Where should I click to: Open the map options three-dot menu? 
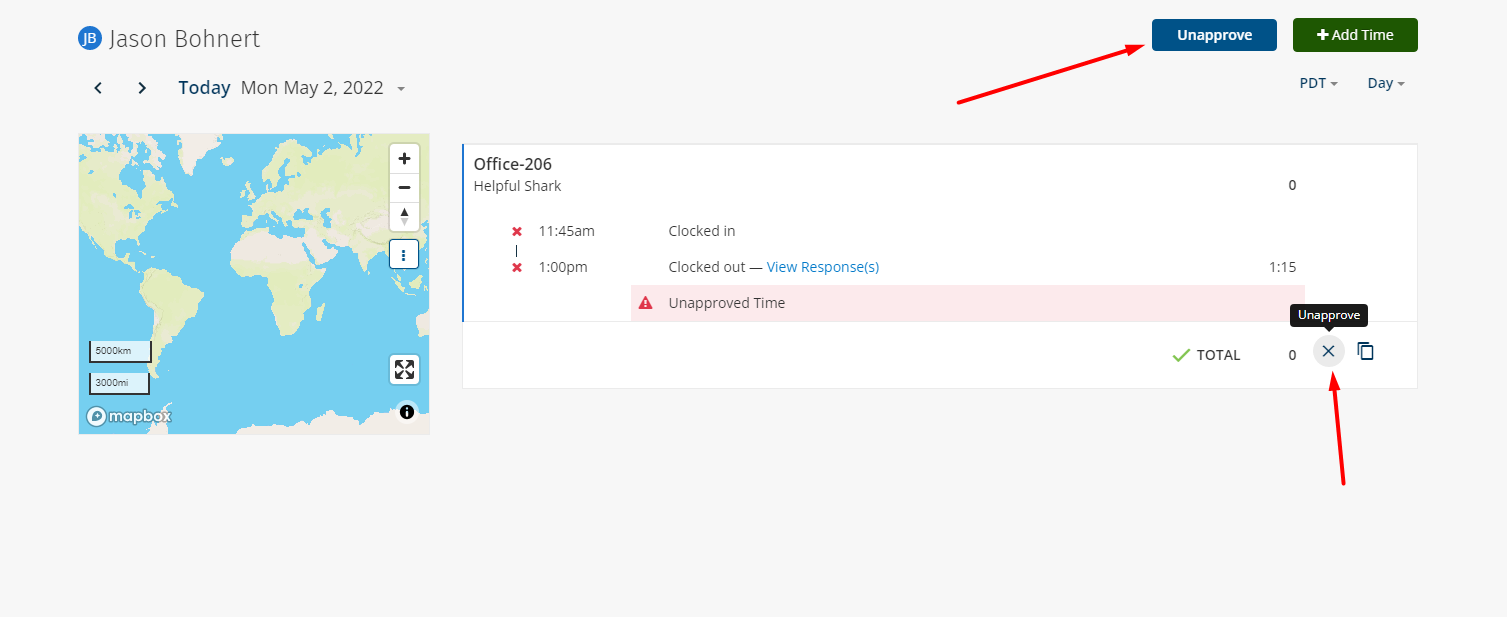point(404,255)
